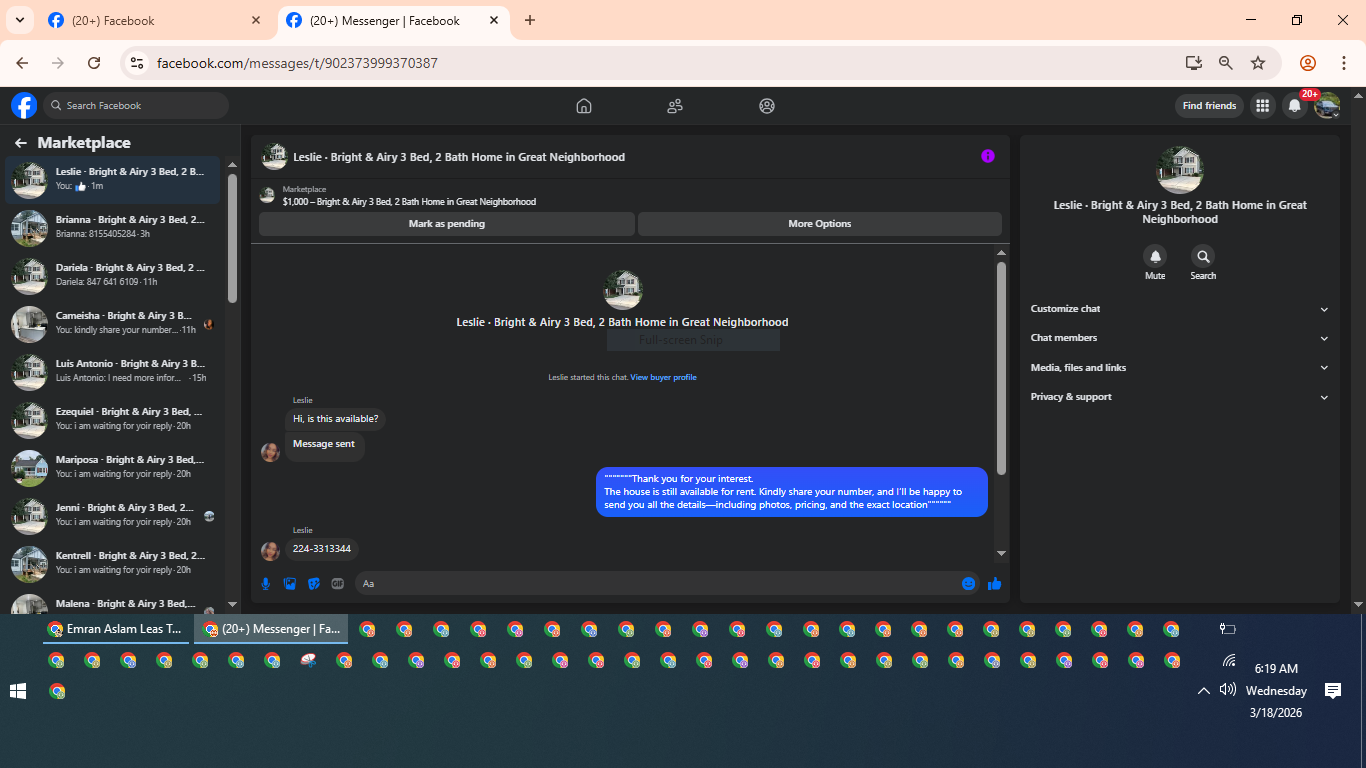Open the listing thumbnail in right panel
Viewport: 1366px width, 768px height.
(1180, 170)
